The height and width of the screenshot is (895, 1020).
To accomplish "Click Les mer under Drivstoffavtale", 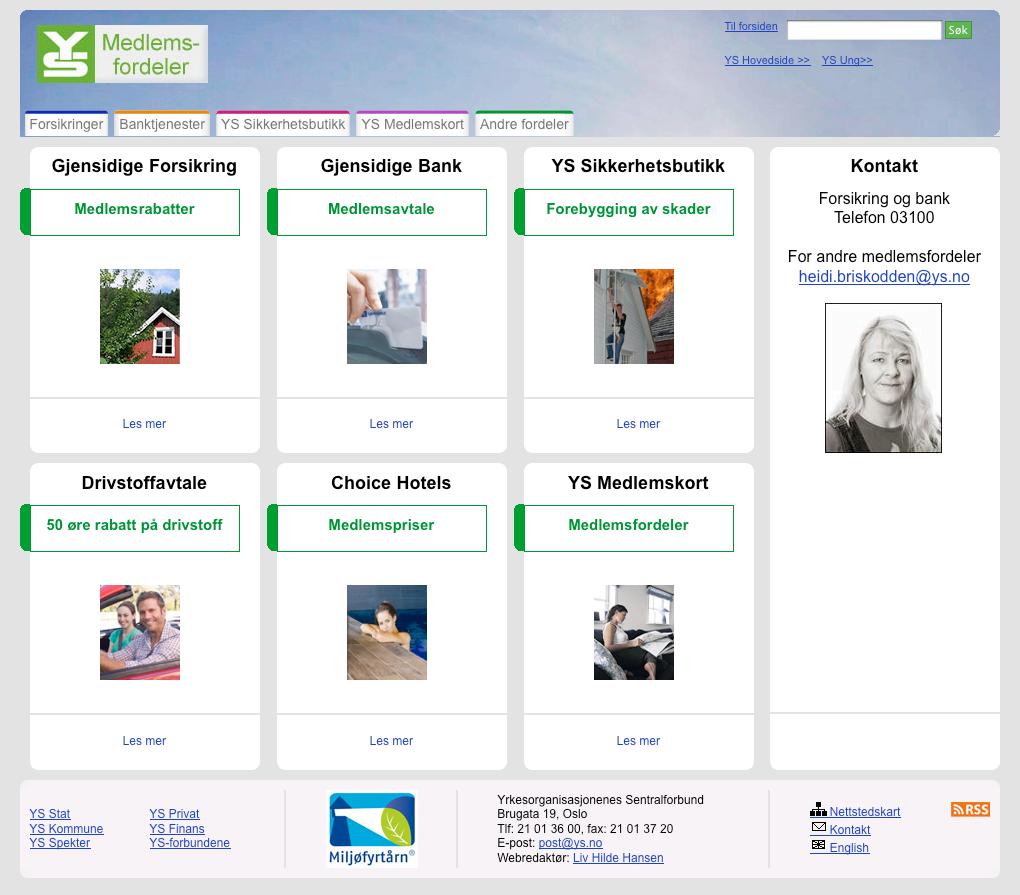I will pos(144,740).
